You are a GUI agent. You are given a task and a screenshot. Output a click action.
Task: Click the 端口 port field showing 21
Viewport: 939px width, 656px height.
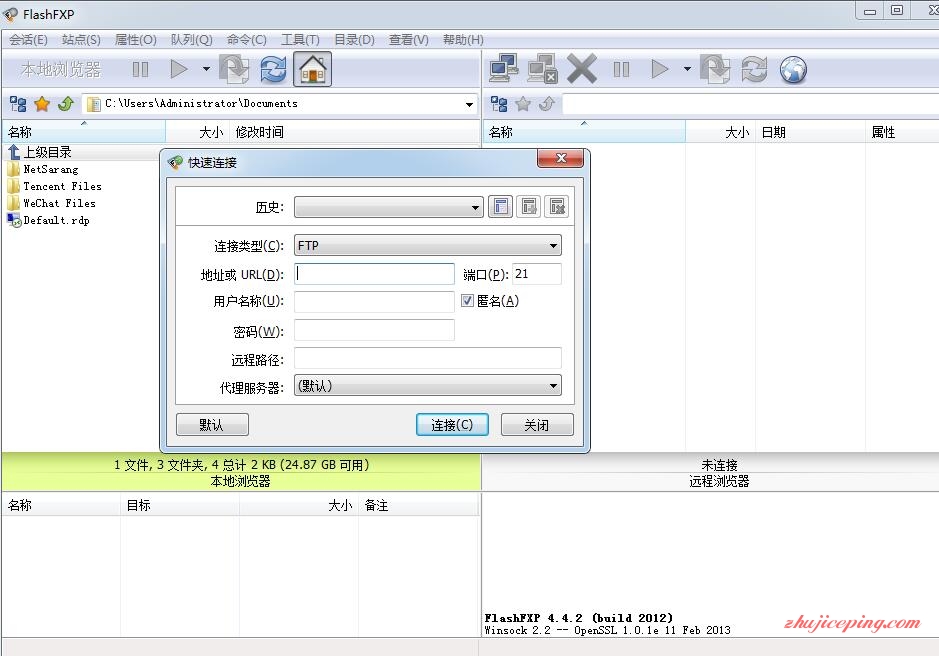(537, 274)
